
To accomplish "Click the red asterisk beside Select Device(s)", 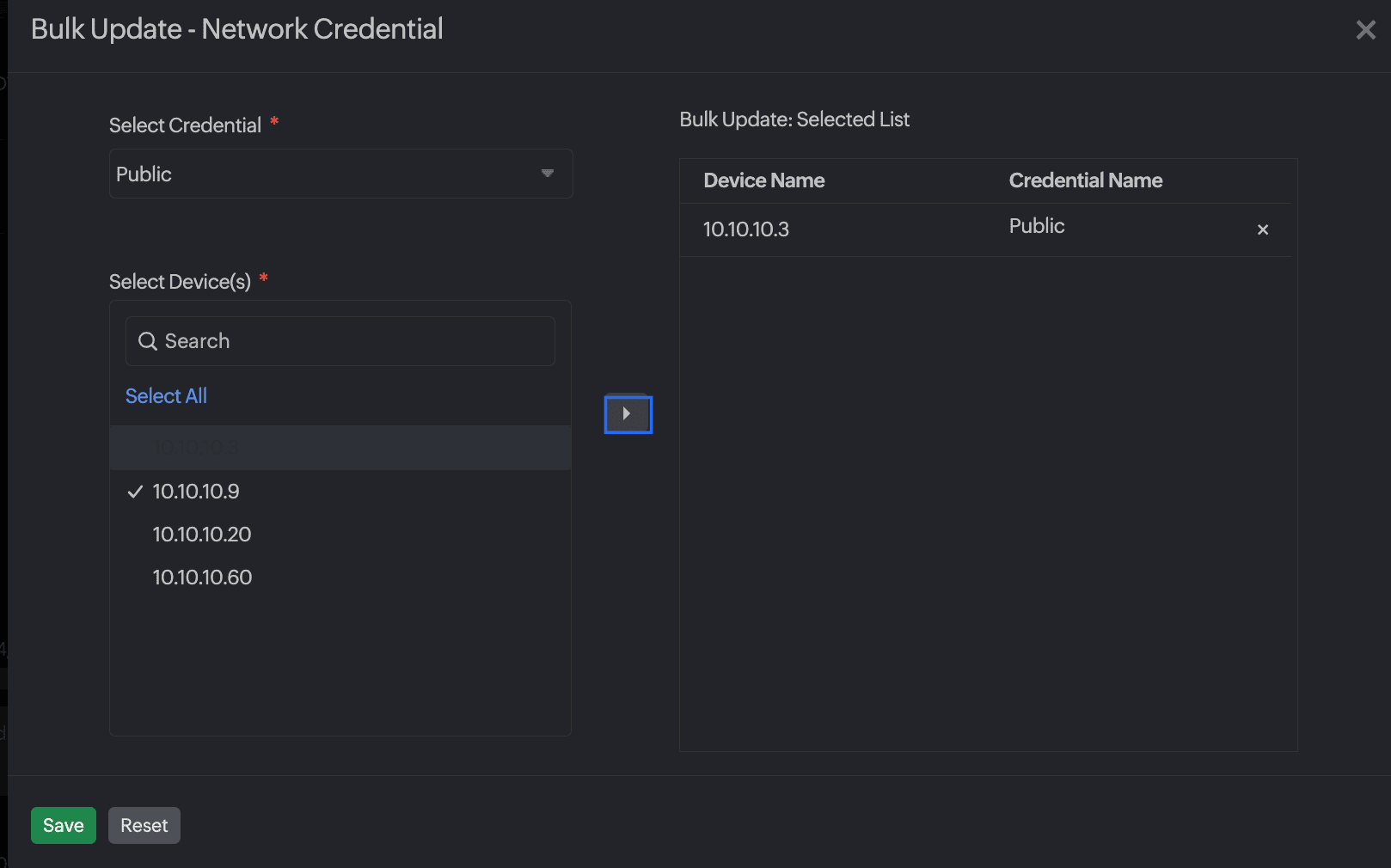I will [263, 278].
